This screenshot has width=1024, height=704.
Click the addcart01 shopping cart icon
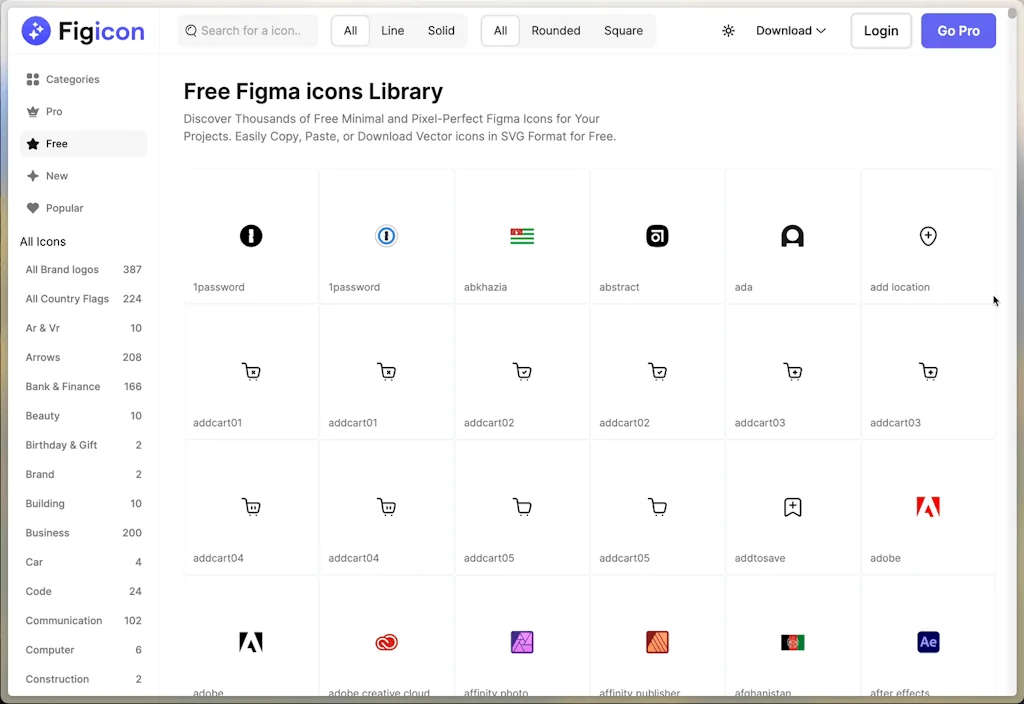251,371
